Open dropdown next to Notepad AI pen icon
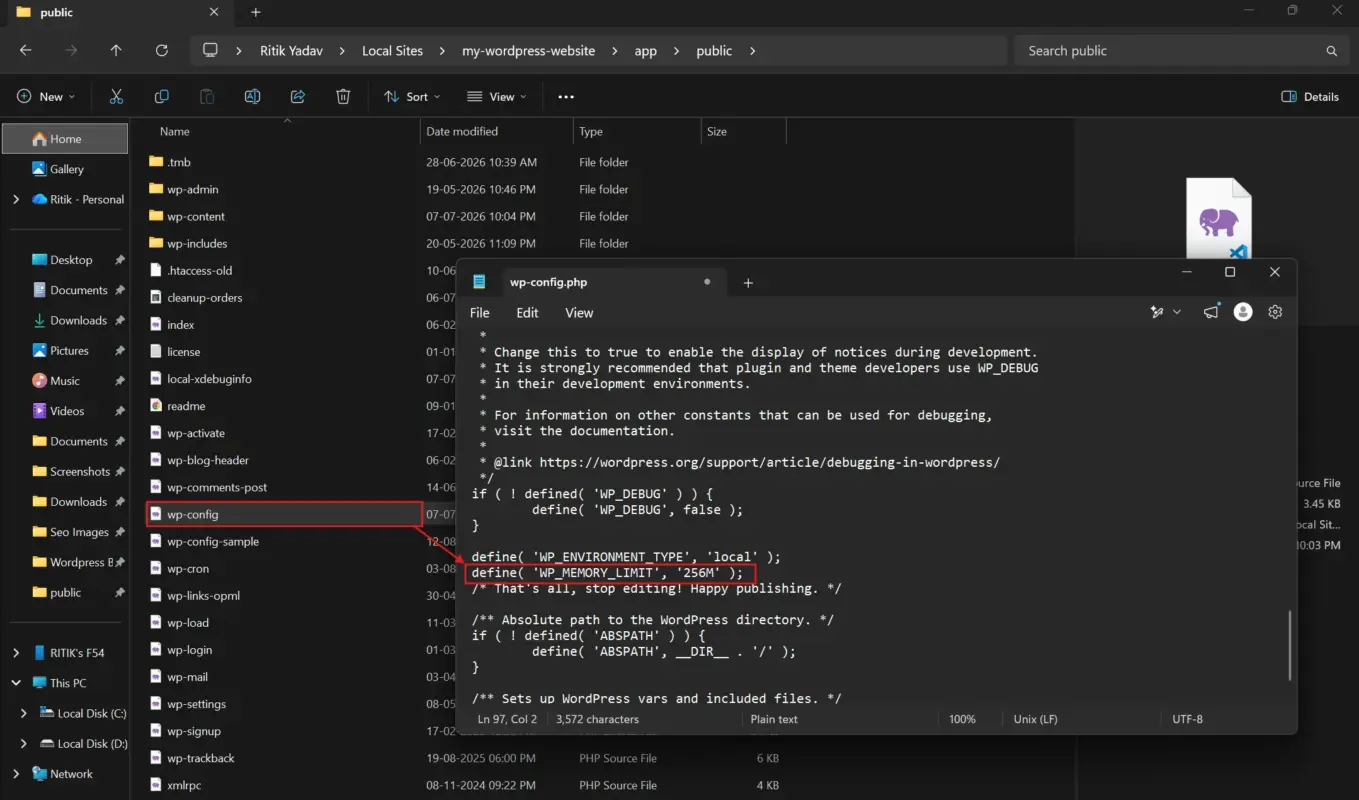The image size is (1359, 800). coord(1177,312)
